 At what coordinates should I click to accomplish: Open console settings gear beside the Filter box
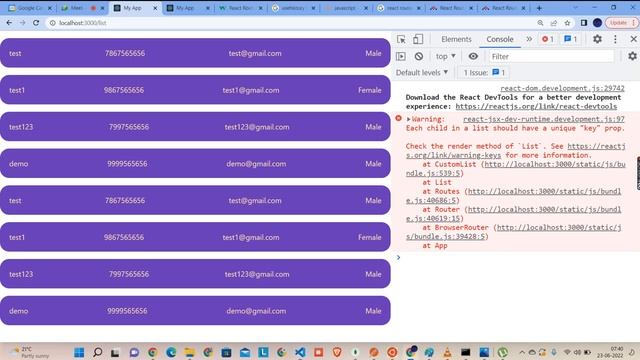(x=632, y=56)
